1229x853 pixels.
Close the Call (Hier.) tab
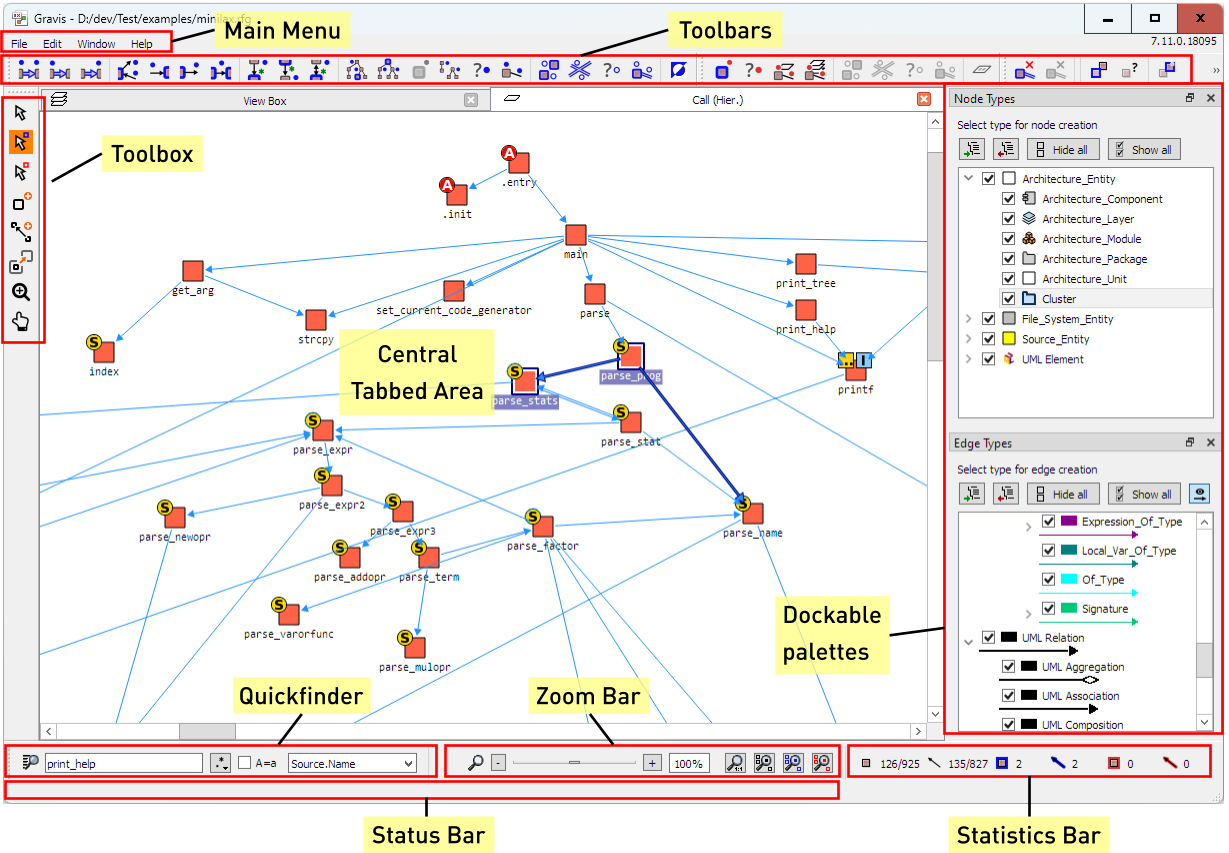pyautogui.click(x=924, y=100)
